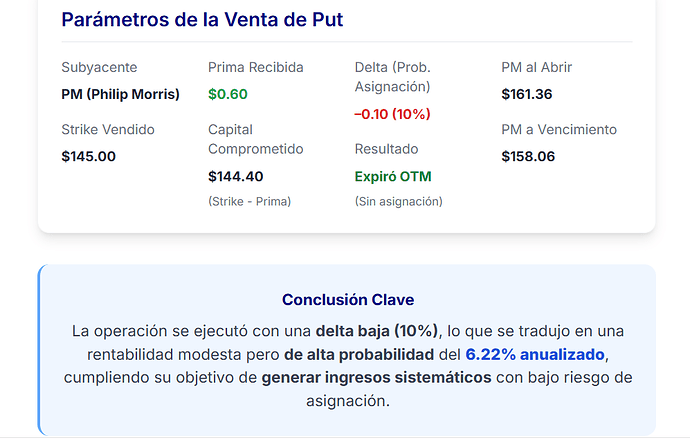Click the 'PM al Abrir' label
This screenshot has width=690, height=447.
tap(536, 67)
